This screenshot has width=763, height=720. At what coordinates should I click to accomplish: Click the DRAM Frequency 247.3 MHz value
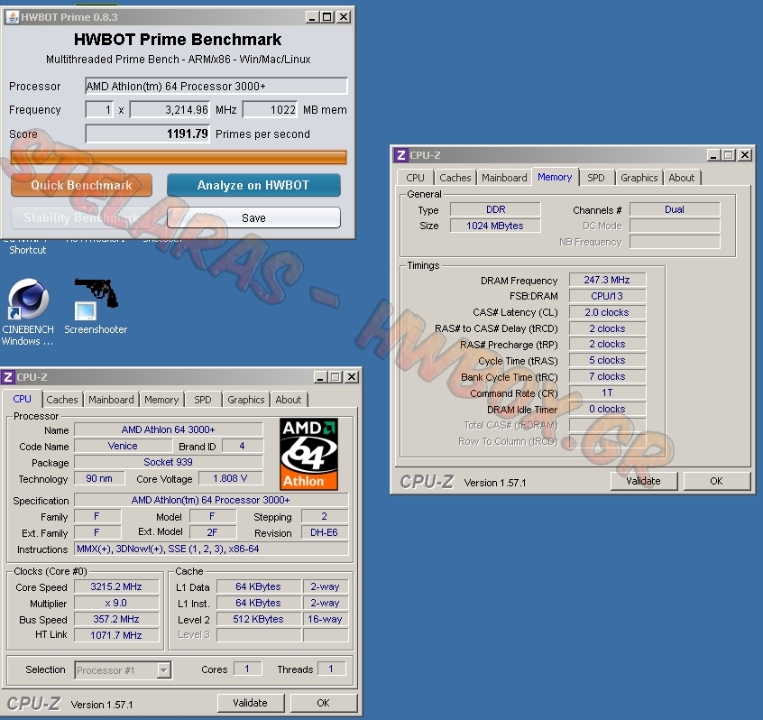607,280
